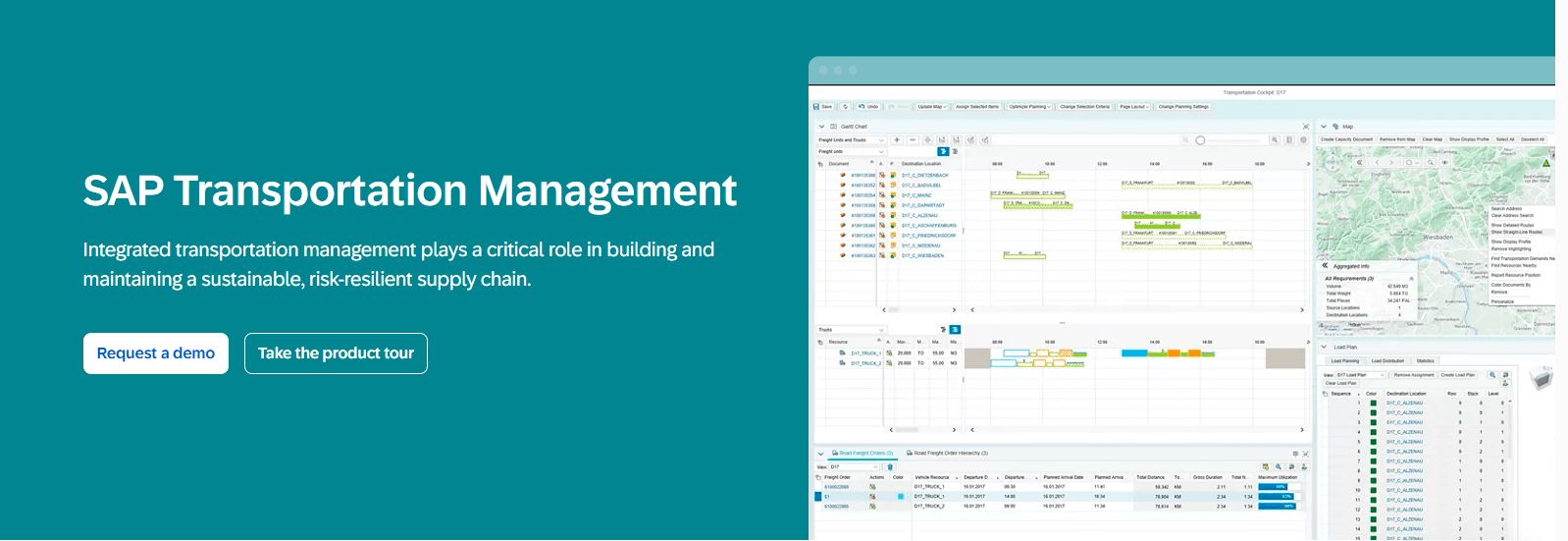Open Freight Units and Trucks dropdown
The height and width of the screenshot is (541, 1568).
tap(852, 140)
